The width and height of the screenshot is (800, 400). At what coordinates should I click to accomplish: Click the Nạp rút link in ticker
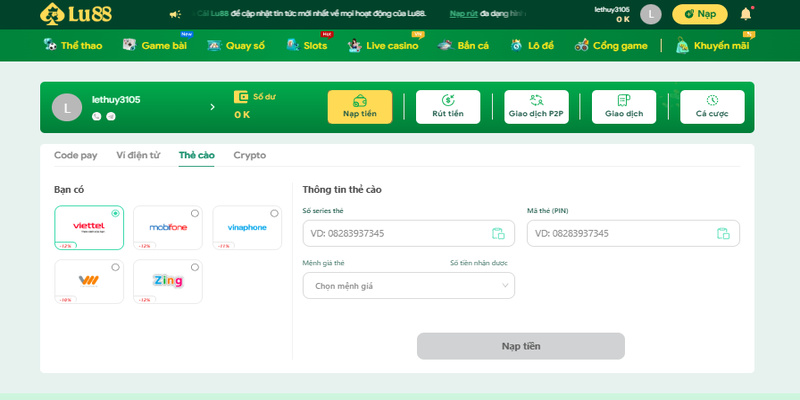point(463,14)
